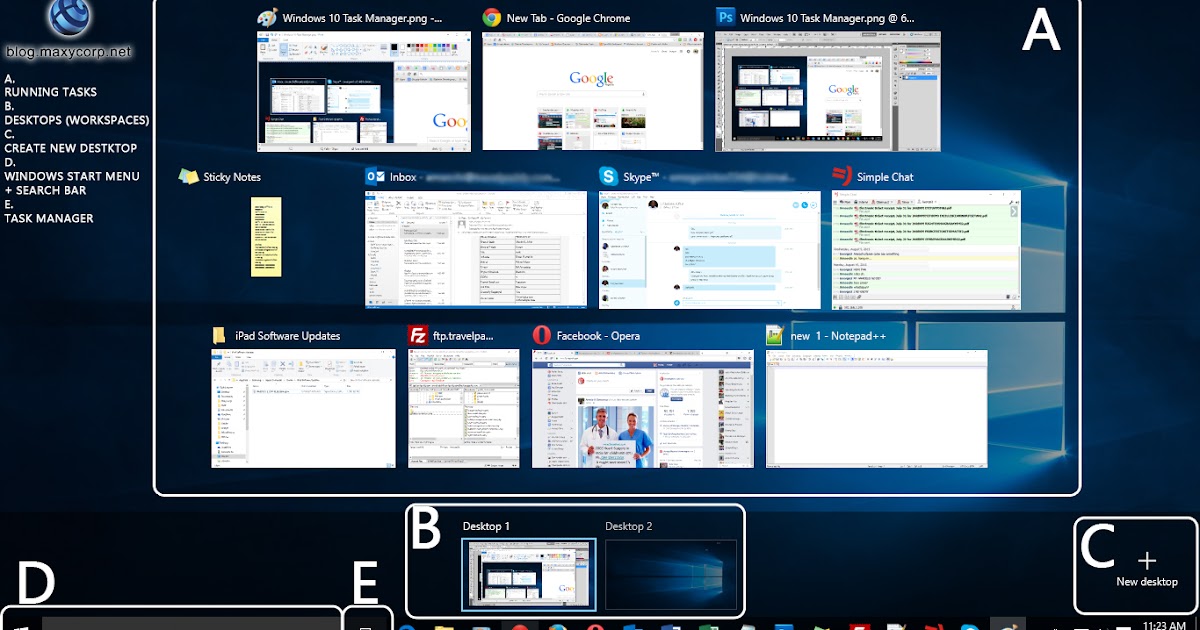
Task: Click the Notepad++ icon on the new 1 thumbnail
Action: (775, 335)
